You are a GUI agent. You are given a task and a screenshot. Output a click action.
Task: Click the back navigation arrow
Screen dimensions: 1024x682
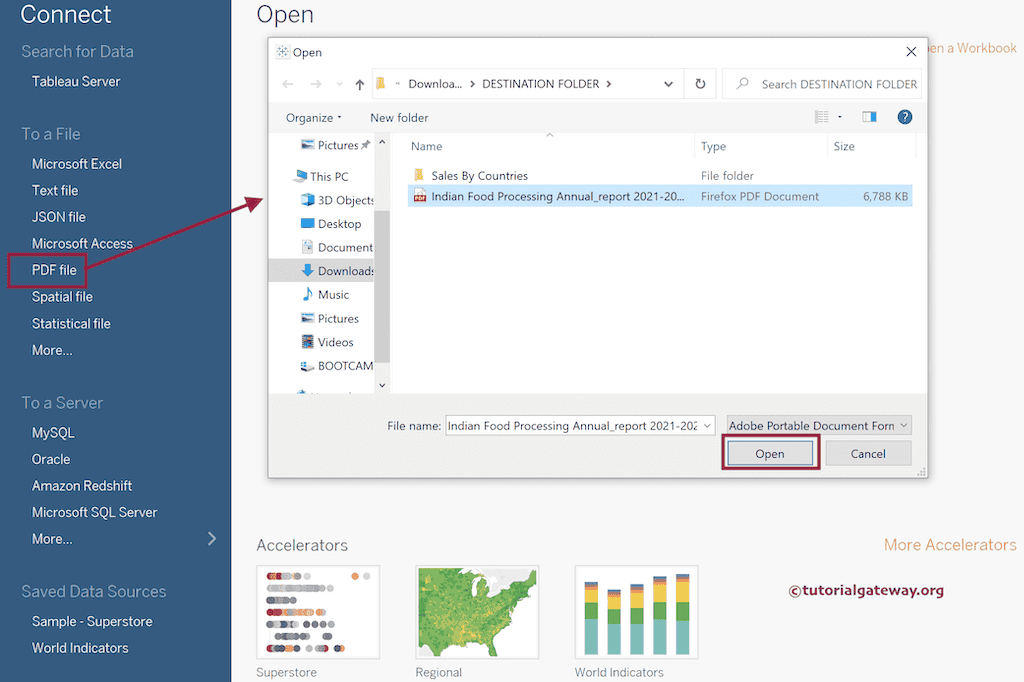pyautogui.click(x=287, y=83)
